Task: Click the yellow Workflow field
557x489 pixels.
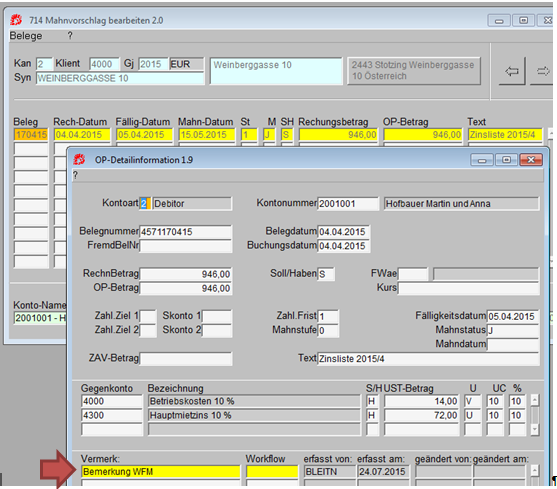Action: [272, 472]
